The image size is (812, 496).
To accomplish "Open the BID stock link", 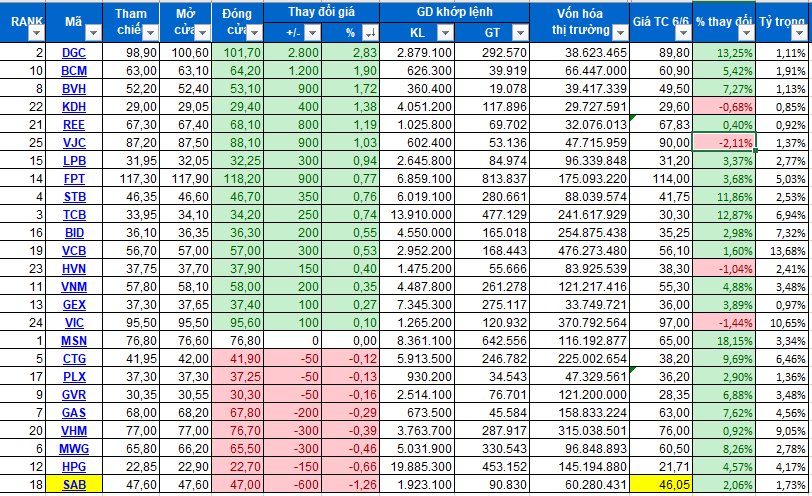I will coord(74,233).
